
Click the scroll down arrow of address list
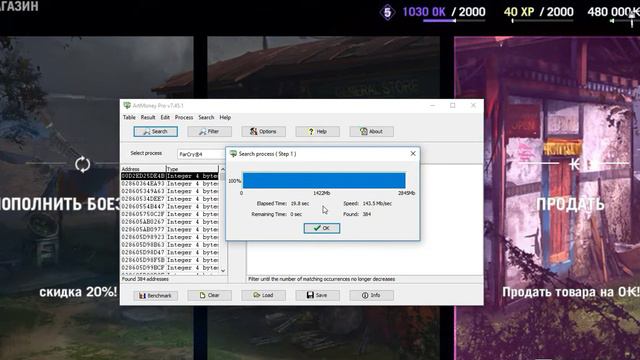[x=223, y=270]
